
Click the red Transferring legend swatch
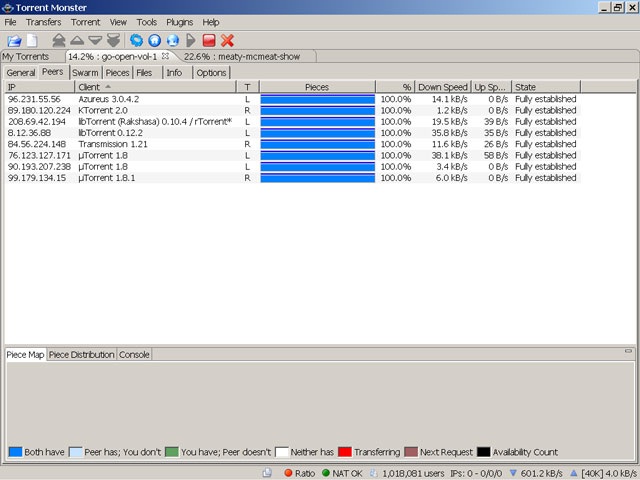[345, 452]
